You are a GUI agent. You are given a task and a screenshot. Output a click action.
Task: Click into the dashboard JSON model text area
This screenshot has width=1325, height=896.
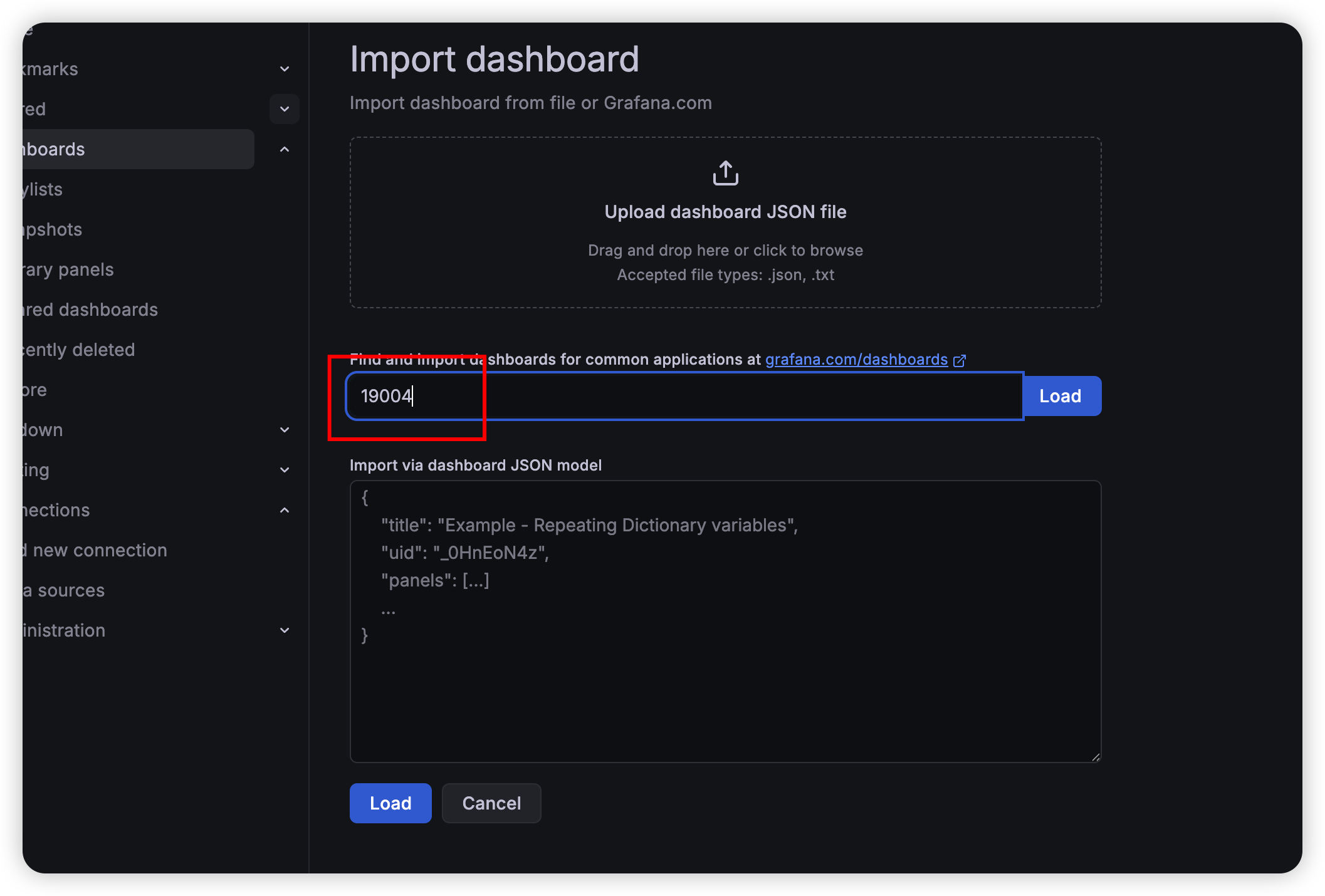pyautogui.click(x=725, y=622)
